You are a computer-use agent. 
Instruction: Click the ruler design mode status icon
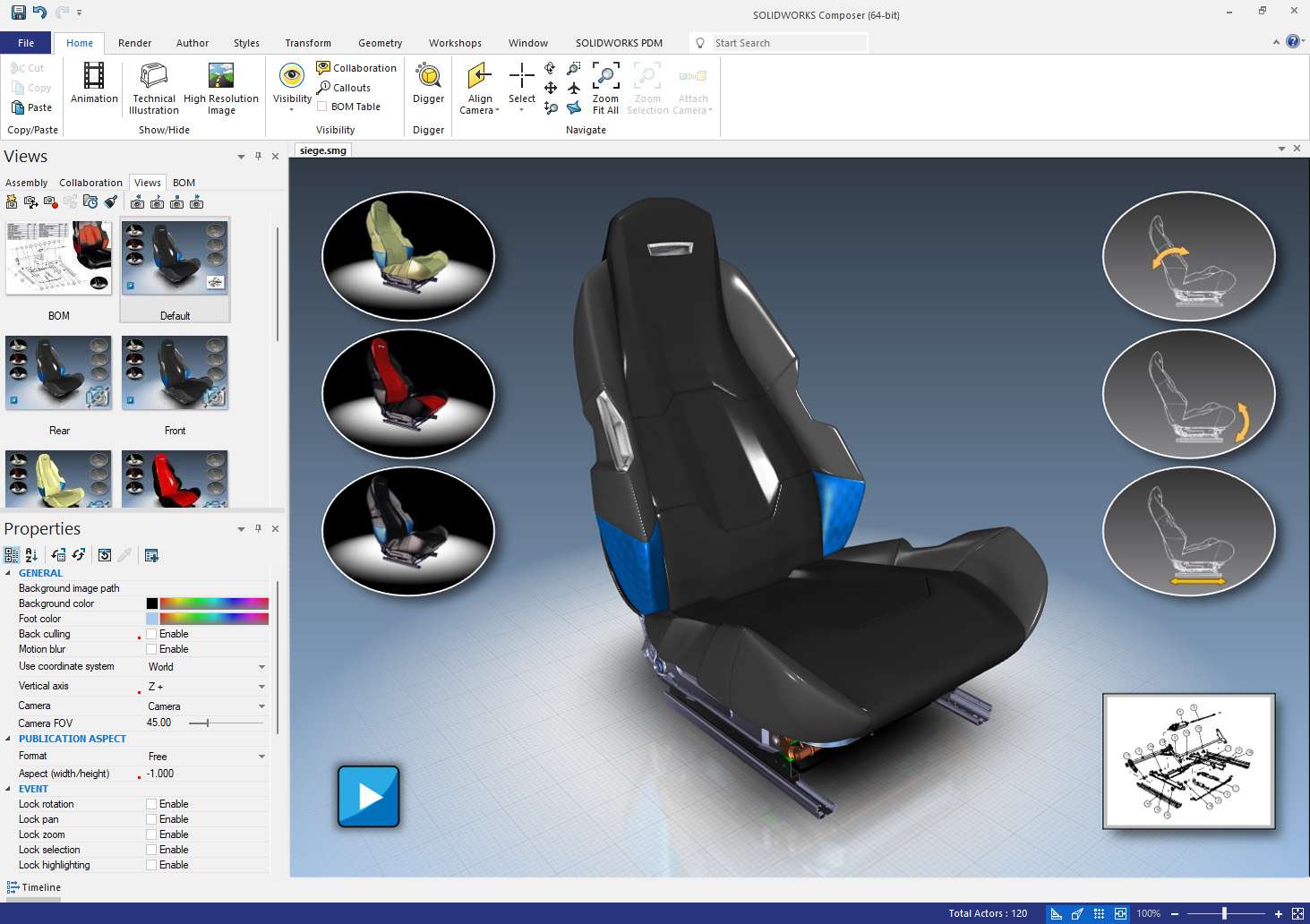point(1057,914)
